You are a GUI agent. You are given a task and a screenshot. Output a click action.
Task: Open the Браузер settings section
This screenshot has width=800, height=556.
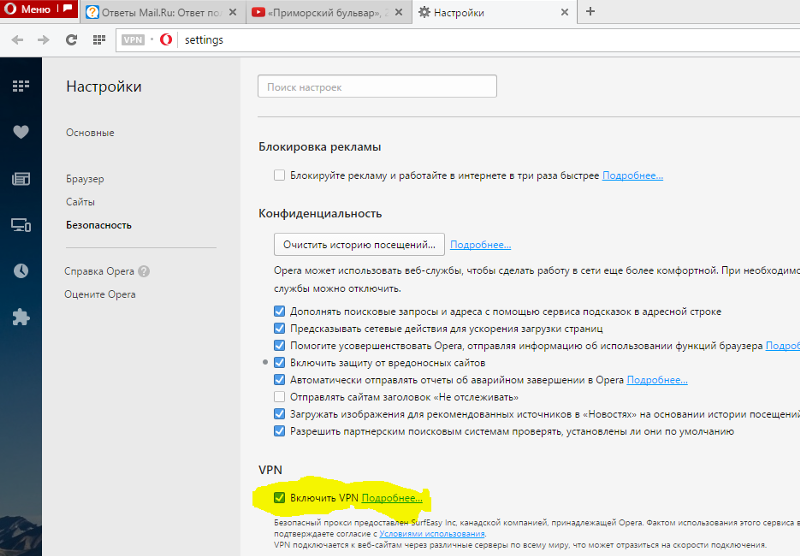click(x=85, y=179)
